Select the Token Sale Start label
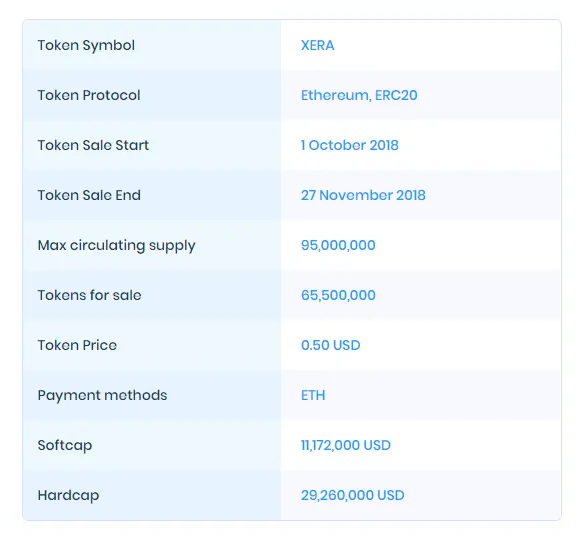 tap(93, 145)
